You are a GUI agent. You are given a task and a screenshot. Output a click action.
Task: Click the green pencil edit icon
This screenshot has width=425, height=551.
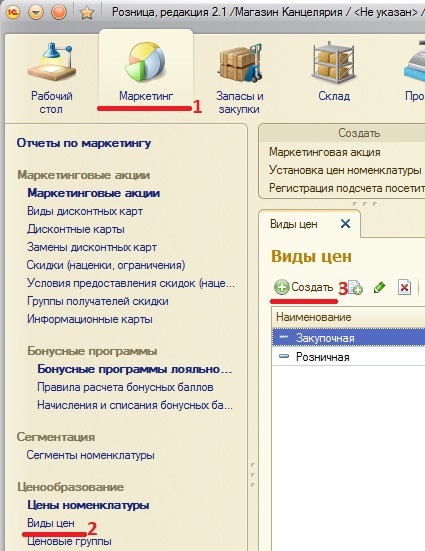[x=379, y=287]
